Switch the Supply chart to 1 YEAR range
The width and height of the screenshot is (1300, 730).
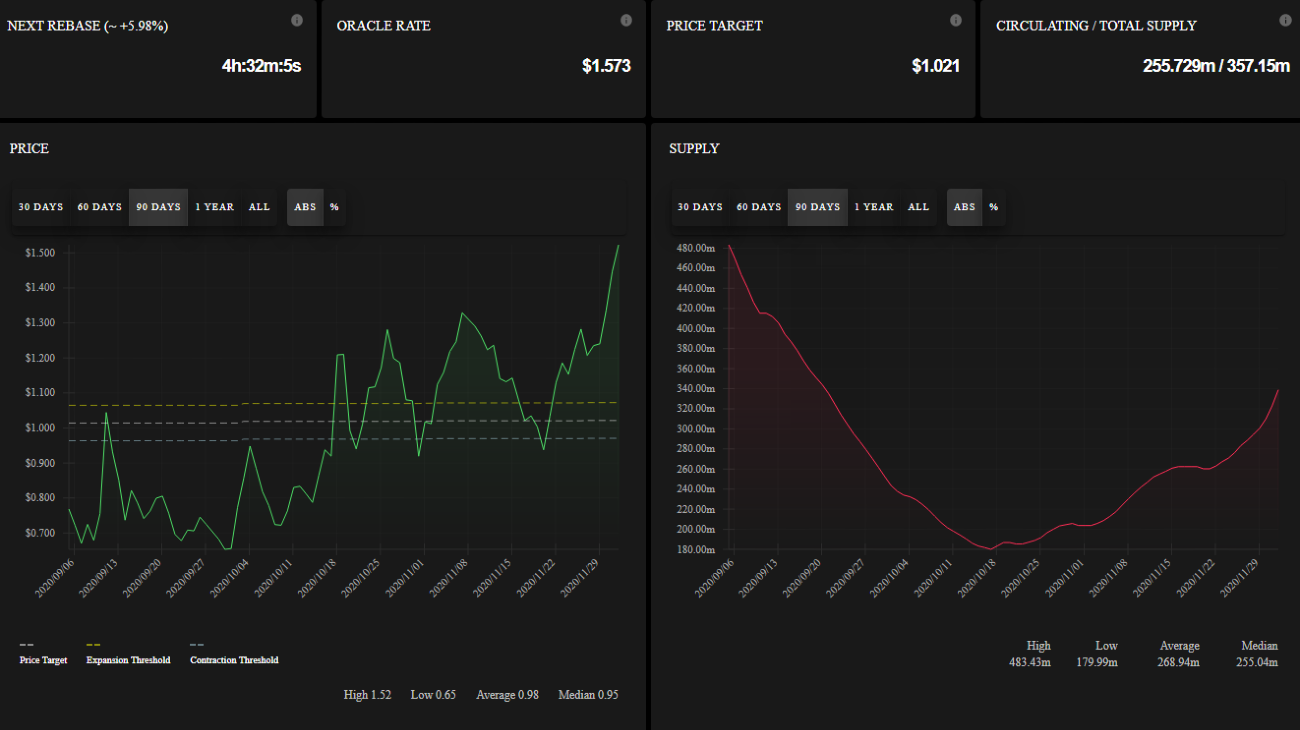coord(874,207)
